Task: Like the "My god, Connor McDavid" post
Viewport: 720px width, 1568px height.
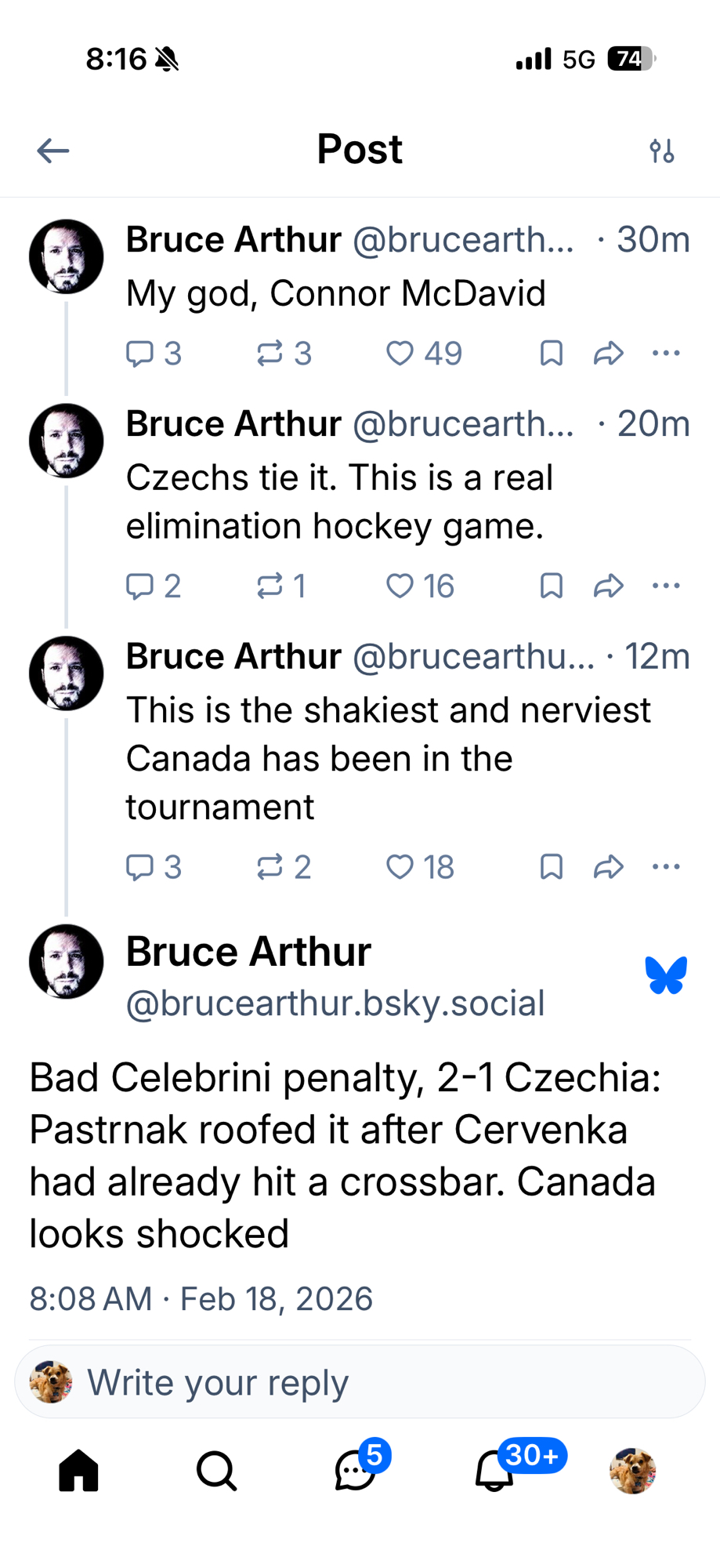Action: coord(400,354)
